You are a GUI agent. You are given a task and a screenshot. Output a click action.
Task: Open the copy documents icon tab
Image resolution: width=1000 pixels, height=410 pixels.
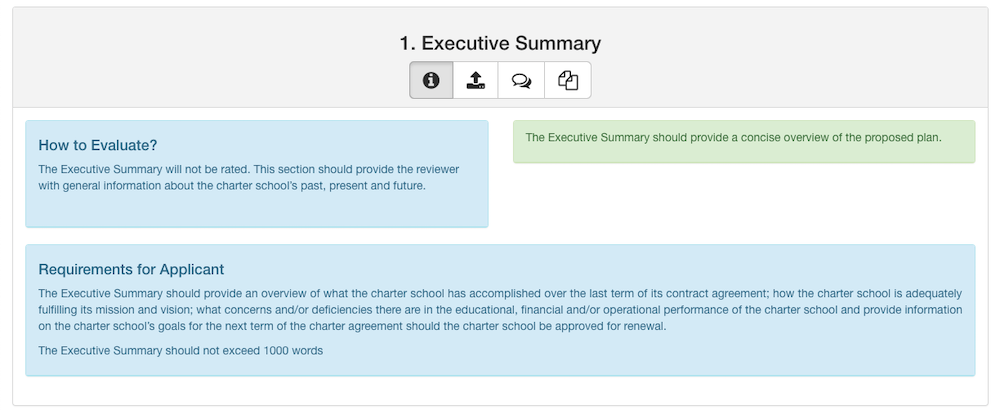tap(568, 80)
